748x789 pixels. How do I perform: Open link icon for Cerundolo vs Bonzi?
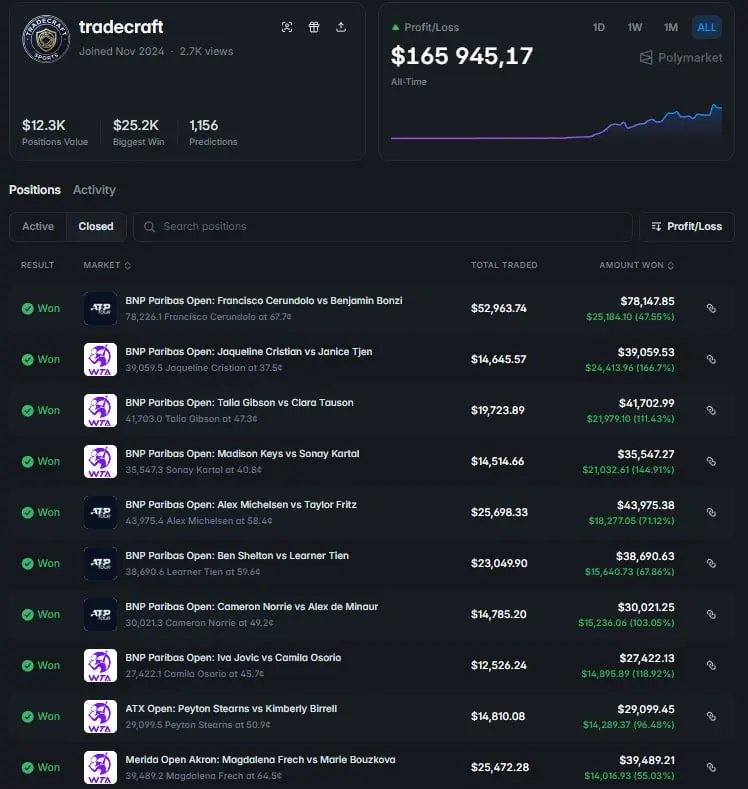click(711, 308)
